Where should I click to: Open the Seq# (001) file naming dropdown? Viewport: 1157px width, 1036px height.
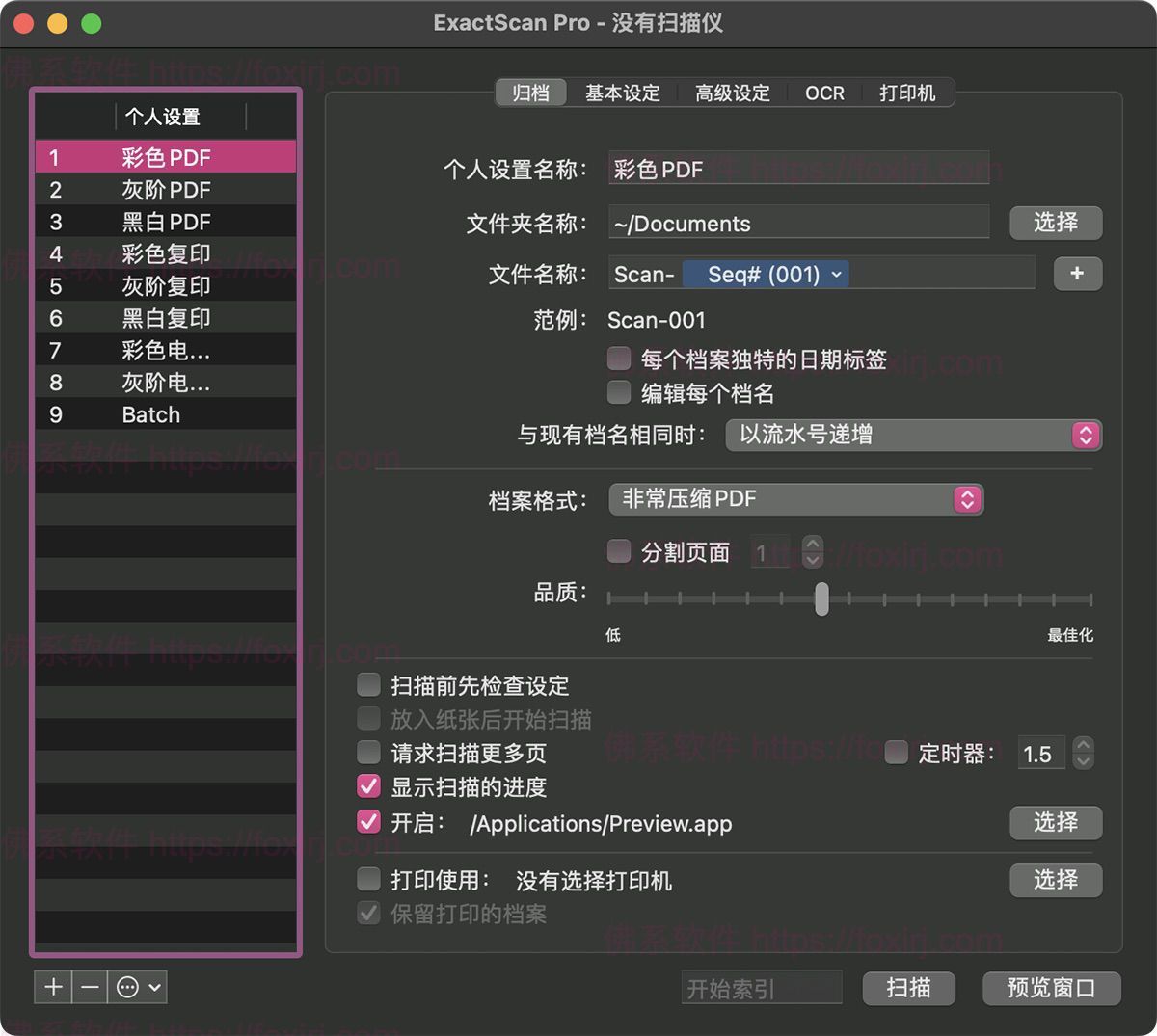[x=765, y=274]
